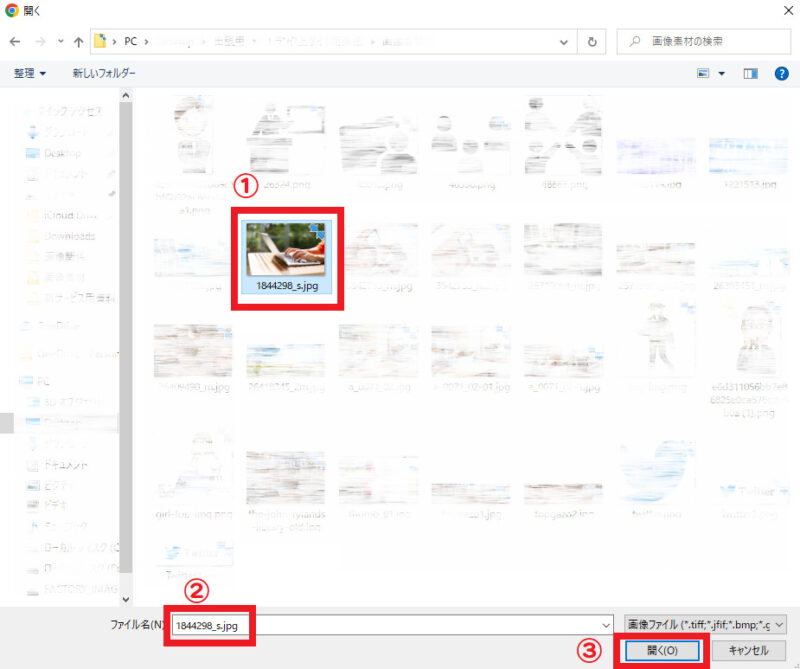This screenshot has height=669, width=800.
Task: Click the folder icon in address bar
Action: point(101,42)
